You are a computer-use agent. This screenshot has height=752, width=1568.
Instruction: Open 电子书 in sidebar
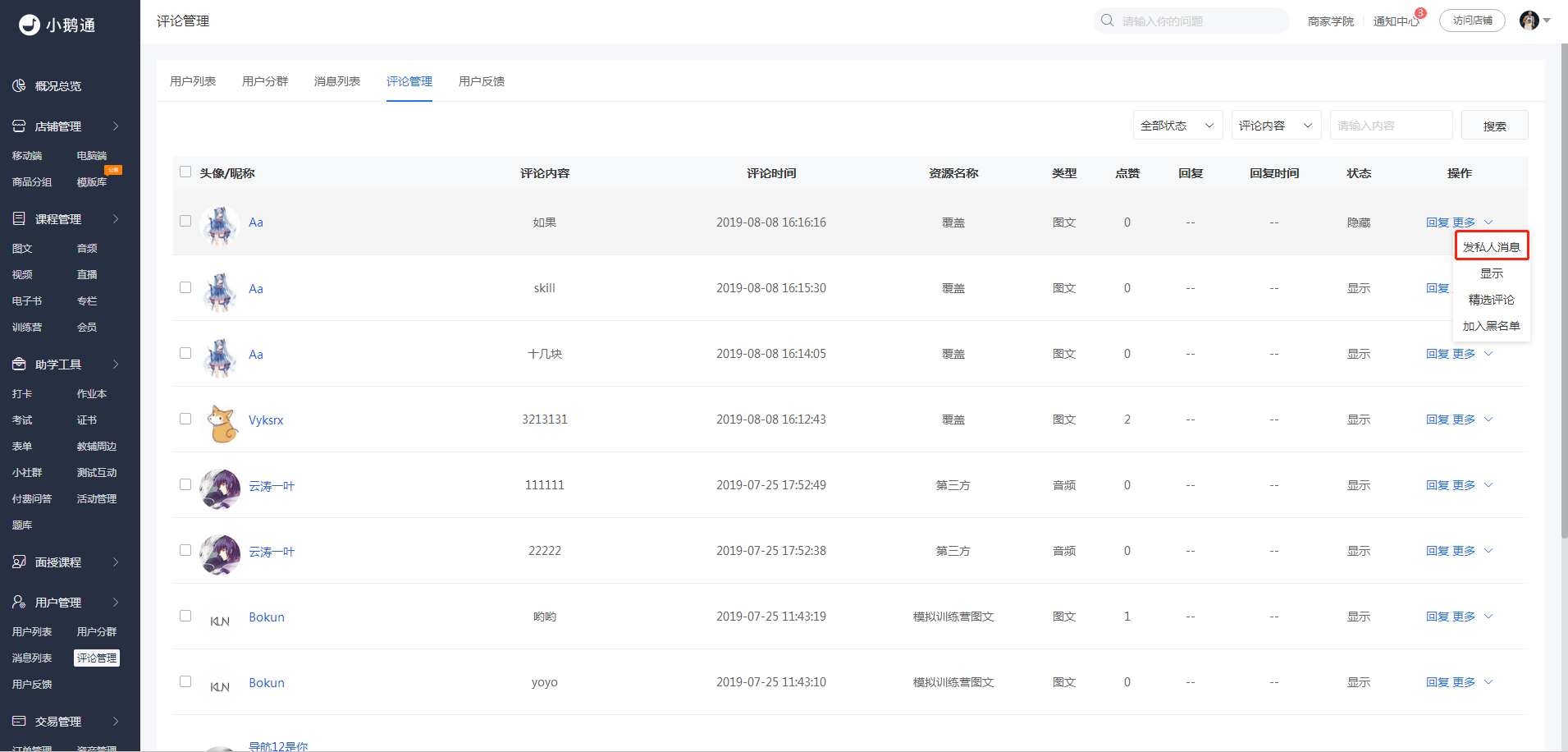[x=27, y=300]
